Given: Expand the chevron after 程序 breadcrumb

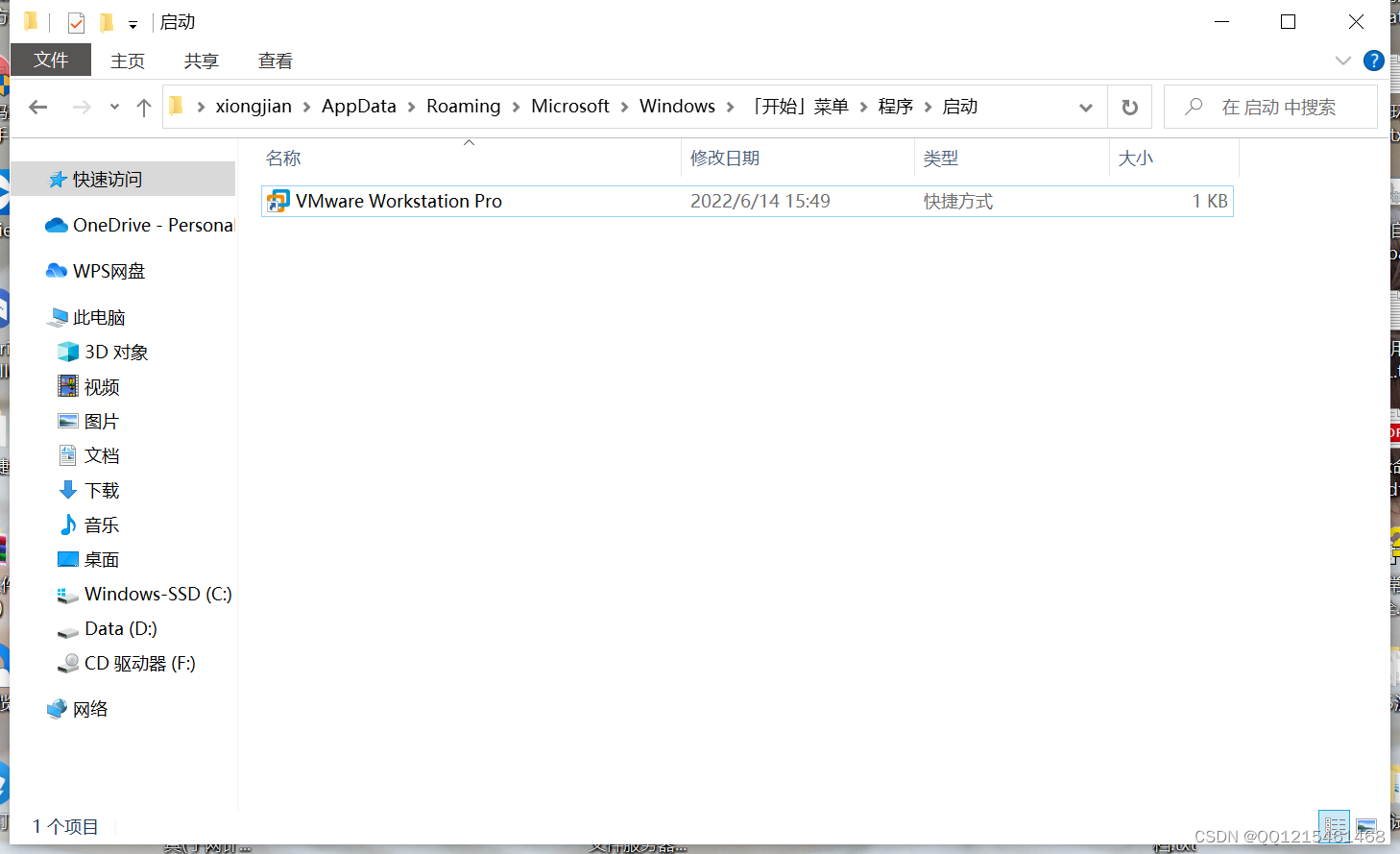Looking at the screenshot, I should [x=928, y=107].
